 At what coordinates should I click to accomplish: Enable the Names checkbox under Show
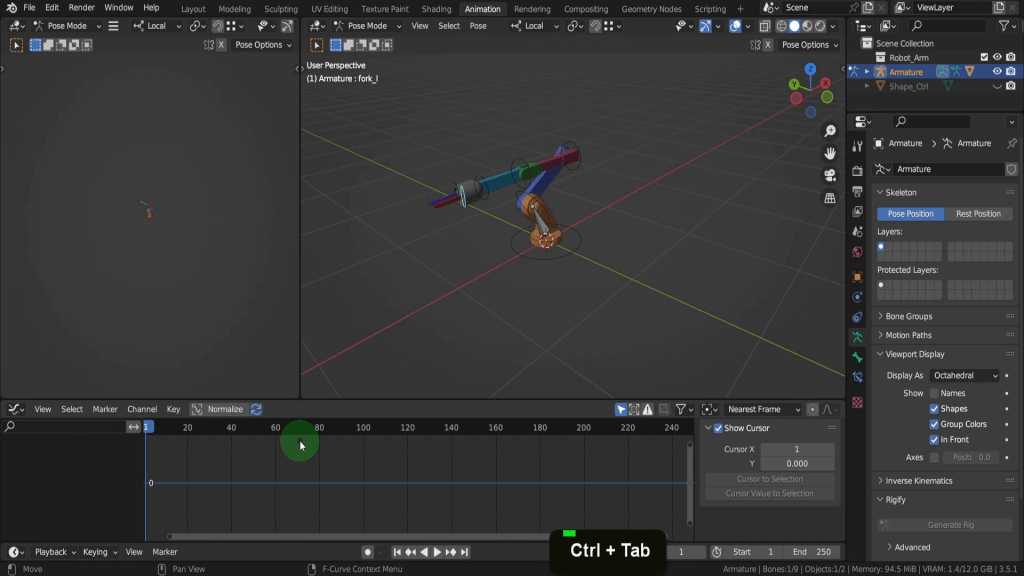click(x=934, y=393)
